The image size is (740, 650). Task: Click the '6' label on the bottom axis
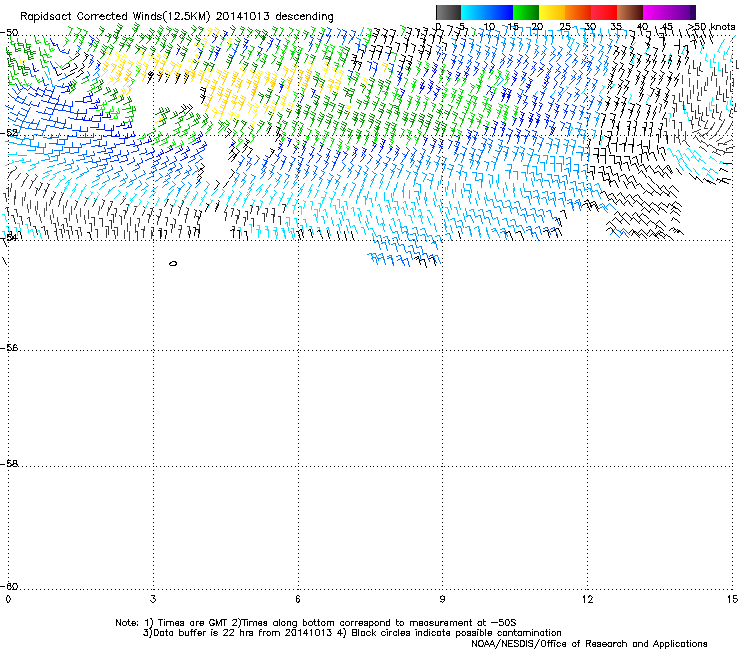[298, 599]
